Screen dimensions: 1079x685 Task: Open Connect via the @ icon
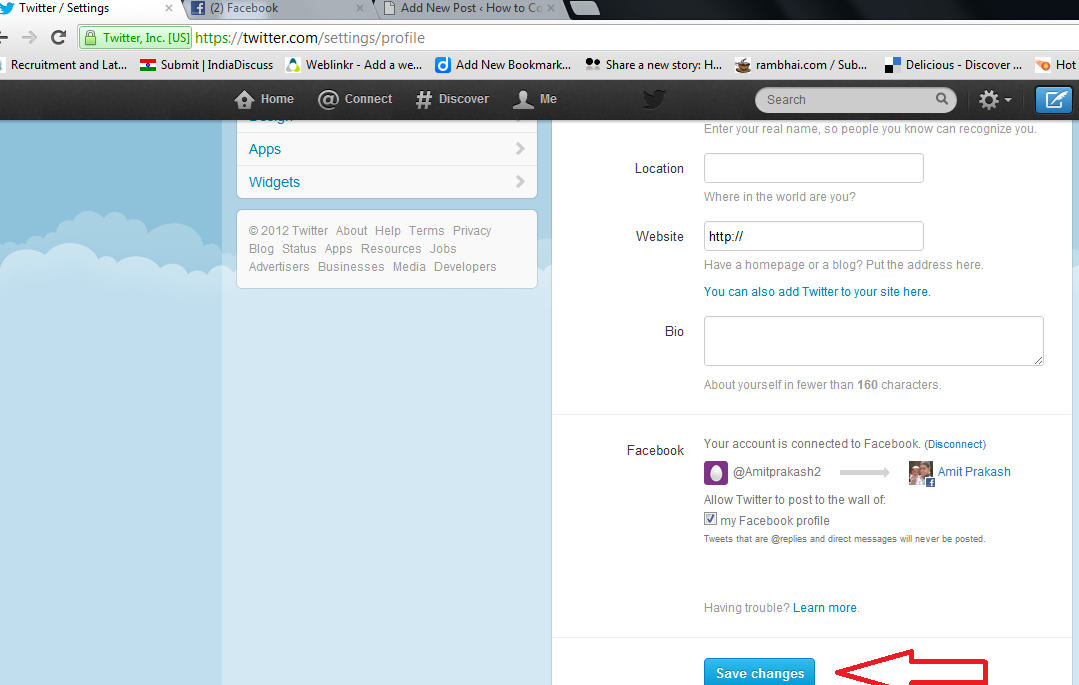(x=328, y=100)
